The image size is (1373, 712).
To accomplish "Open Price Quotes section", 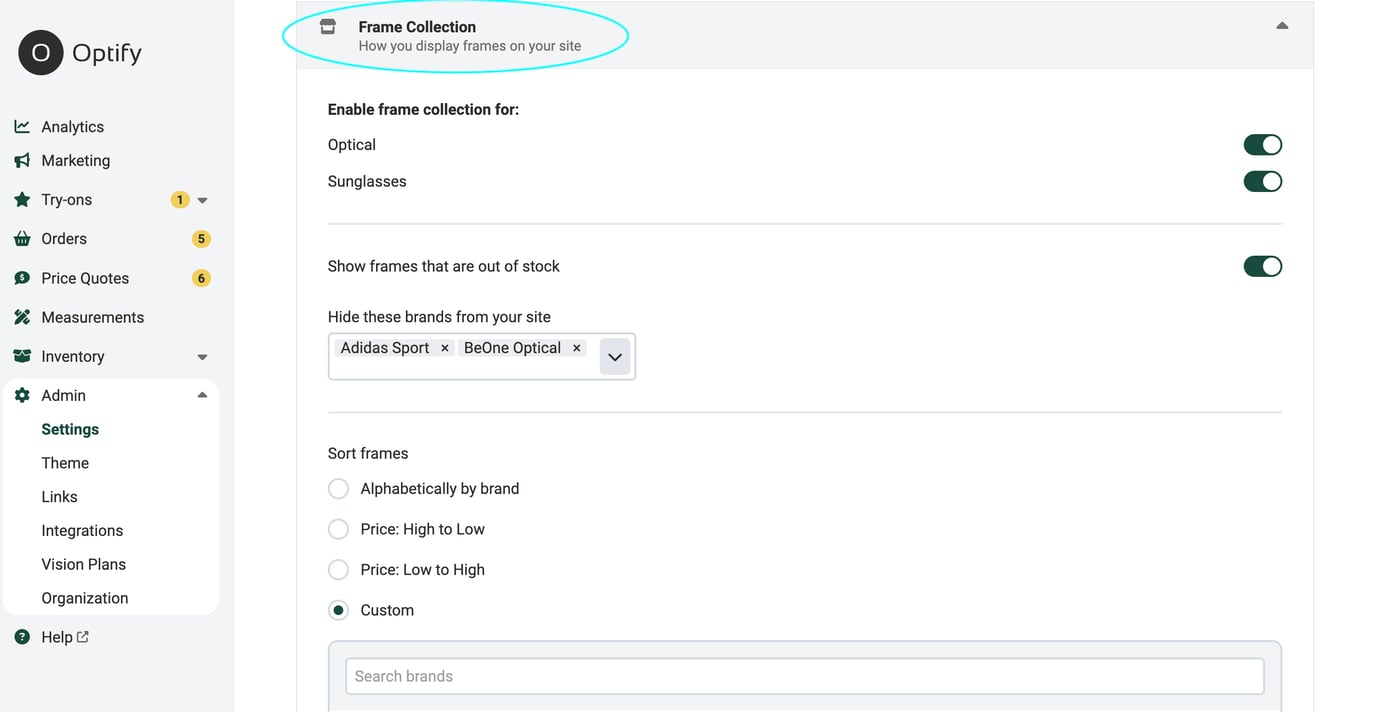I will 84,277.
